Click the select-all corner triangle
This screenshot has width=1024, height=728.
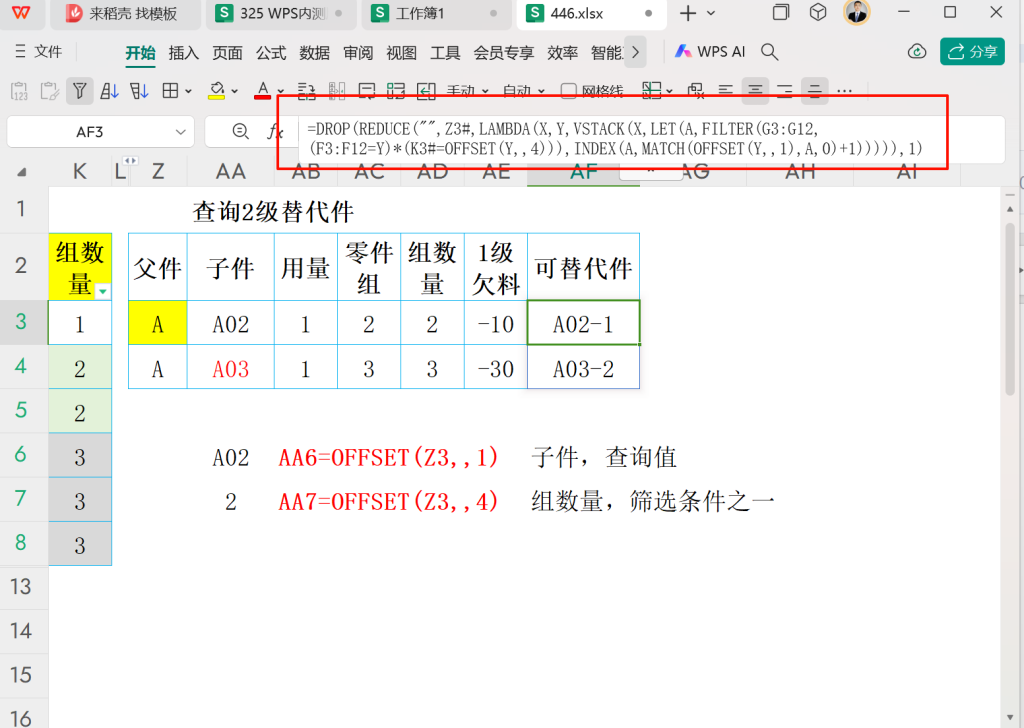click(22, 172)
